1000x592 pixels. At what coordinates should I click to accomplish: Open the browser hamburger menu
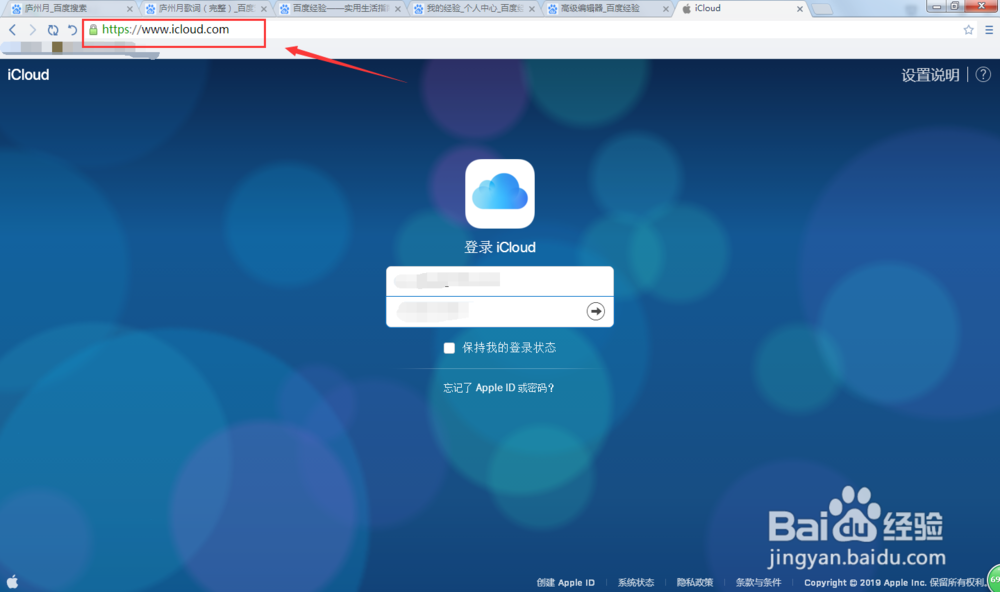point(989,30)
